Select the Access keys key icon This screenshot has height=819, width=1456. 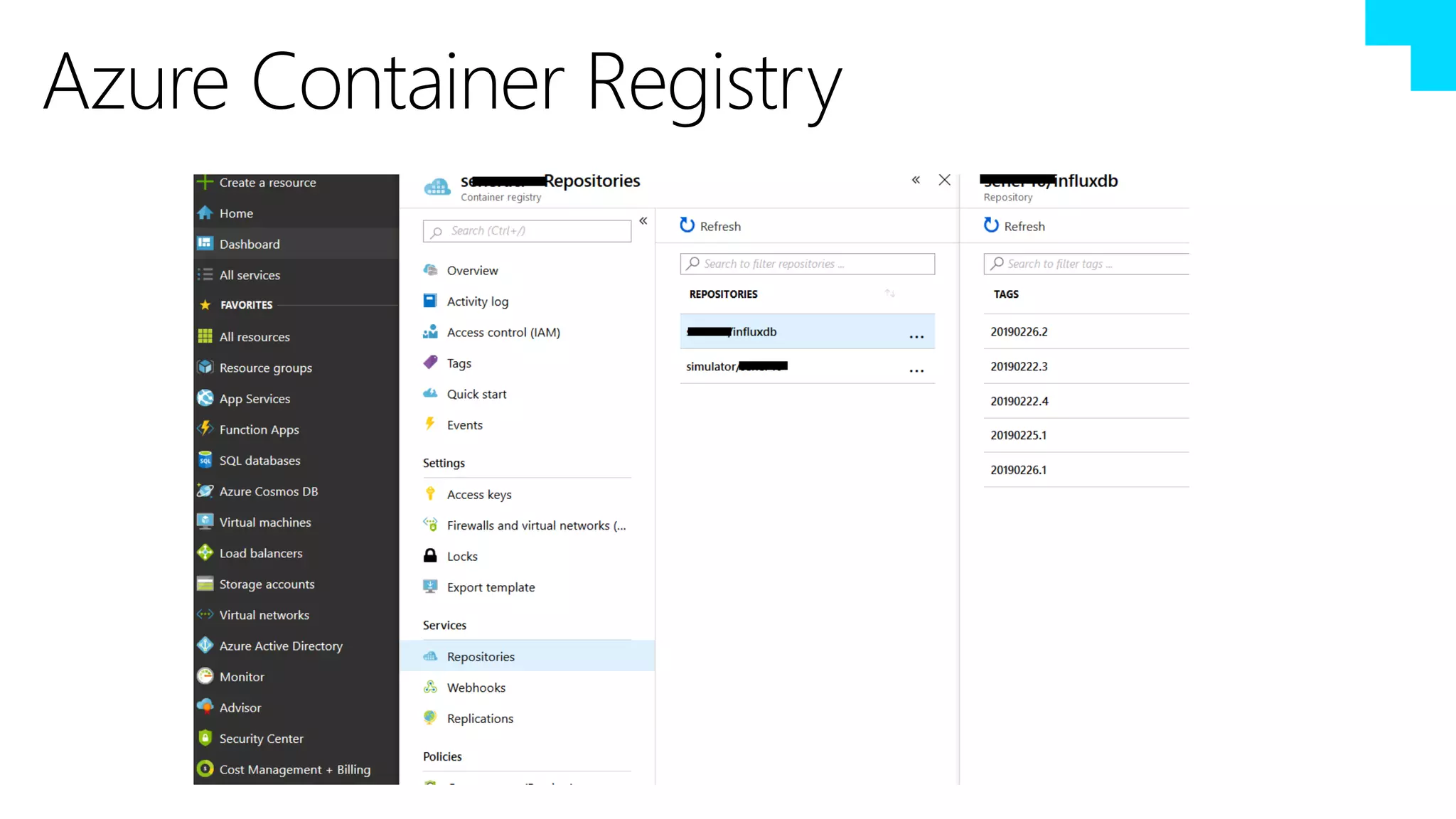430,494
